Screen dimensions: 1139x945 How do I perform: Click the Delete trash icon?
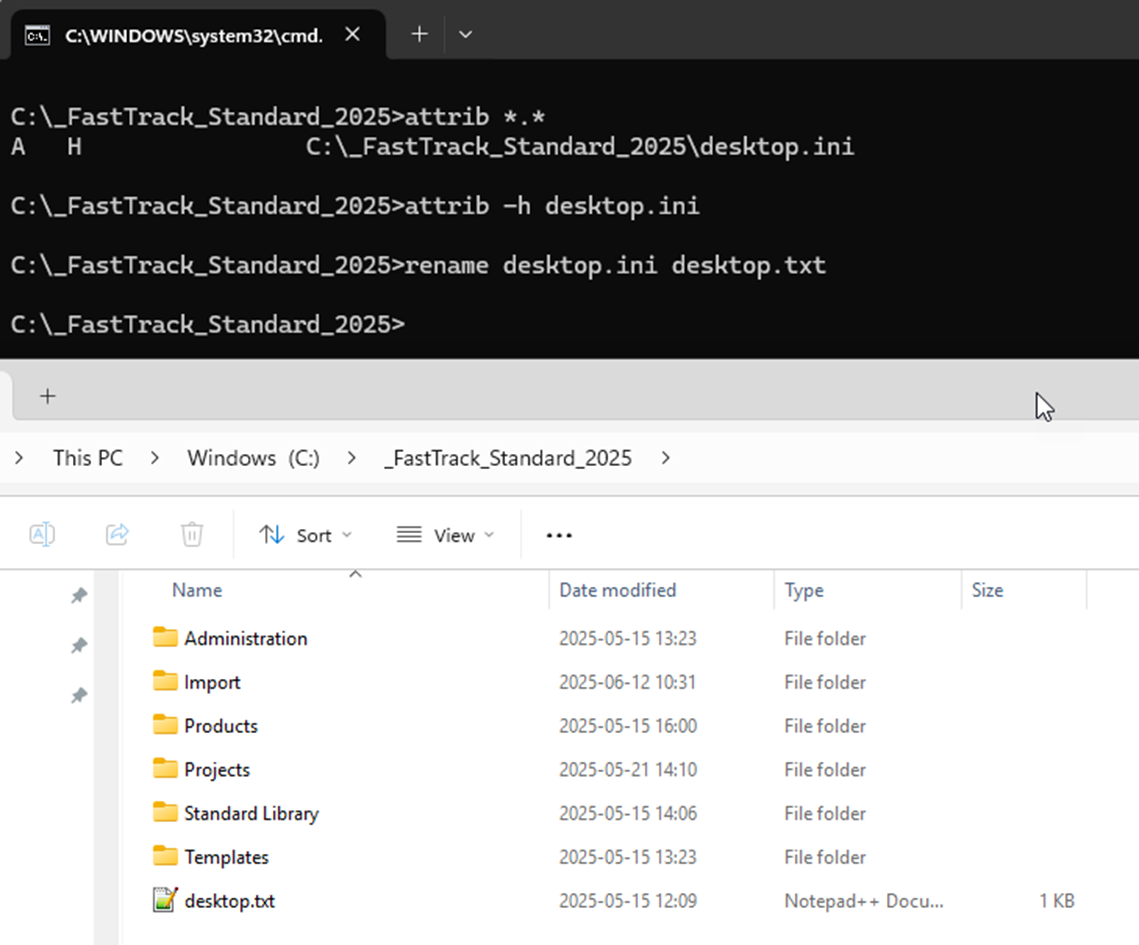(x=191, y=534)
